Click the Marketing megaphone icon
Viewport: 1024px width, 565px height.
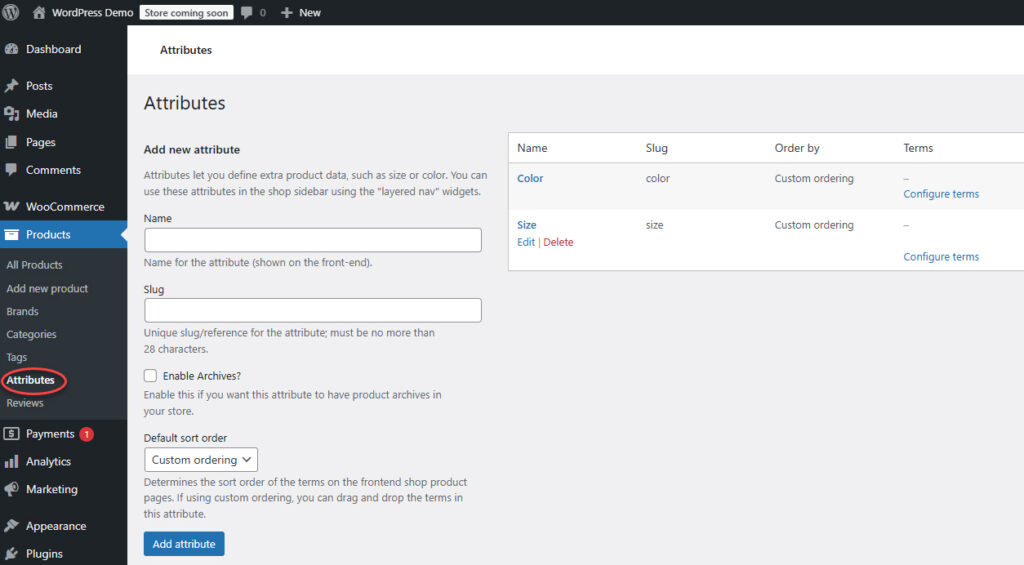11,489
